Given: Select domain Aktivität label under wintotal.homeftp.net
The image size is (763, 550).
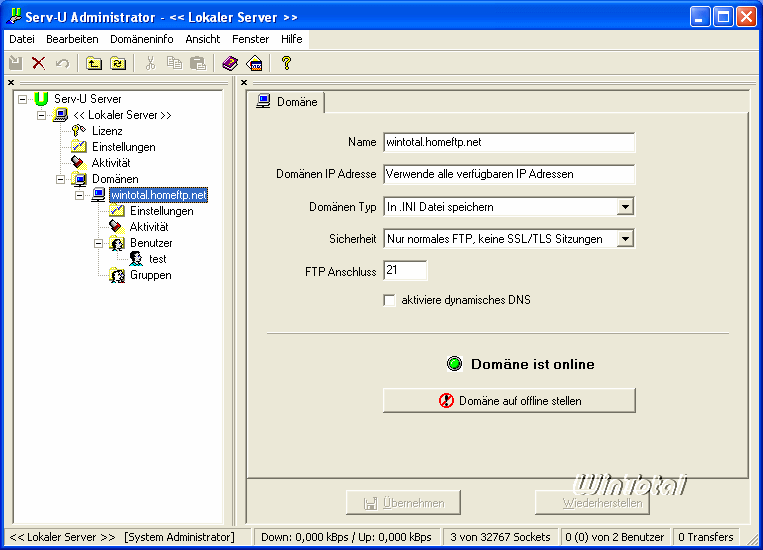Looking at the screenshot, I should 149,227.
